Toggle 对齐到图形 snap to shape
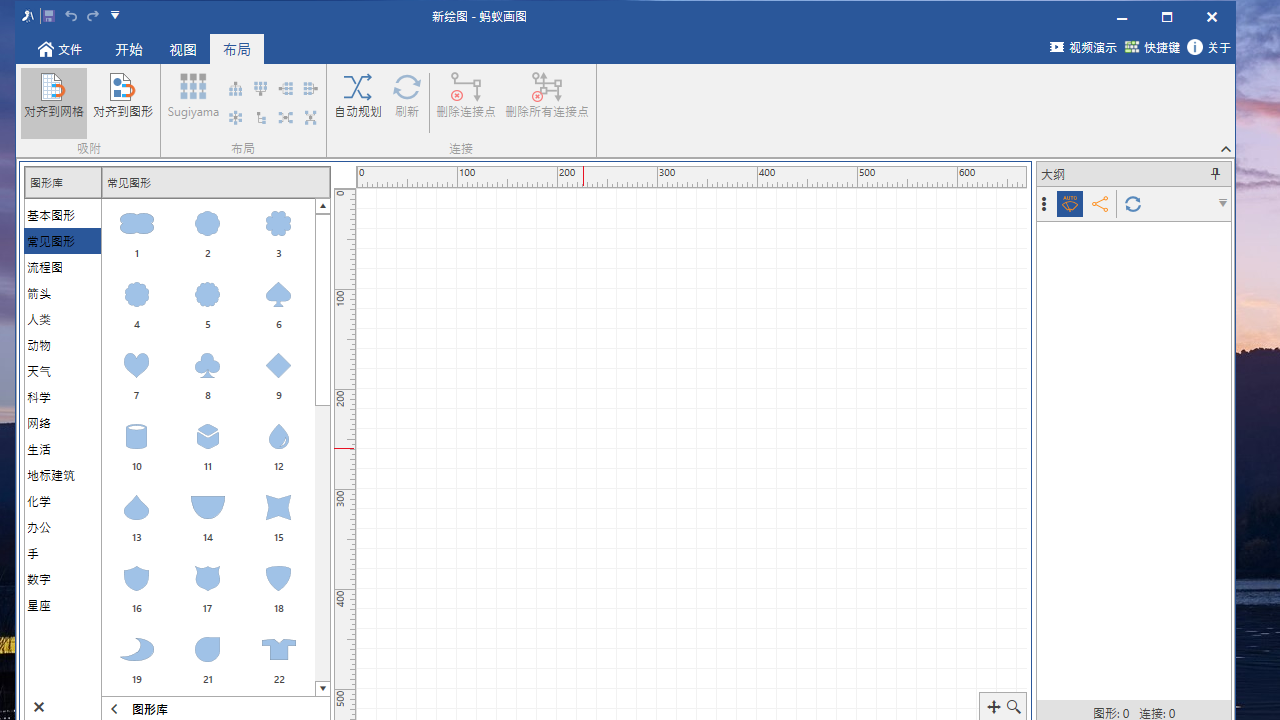 pyautogui.click(x=123, y=98)
